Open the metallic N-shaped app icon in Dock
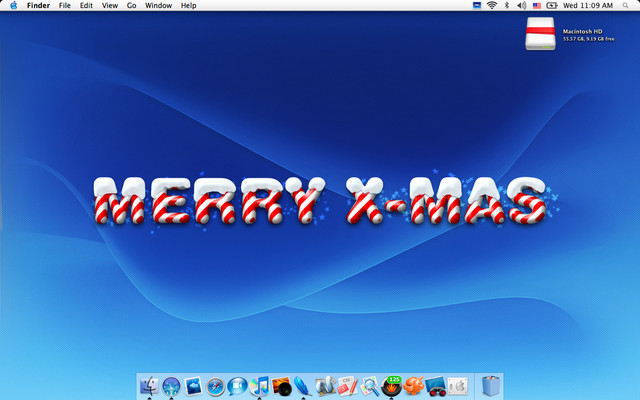Screen dimensions: 640x400 pyautogui.click(x=325, y=386)
